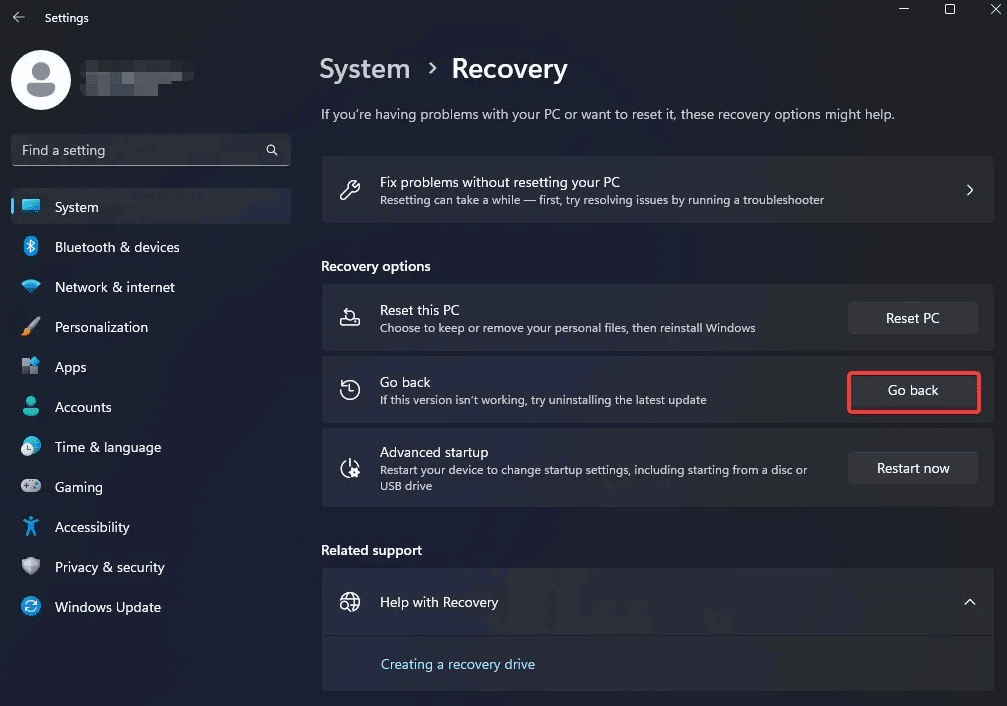The height and width of the screenshot is (706, 1007).
Task: Click the Accessibility figure icon
Action: pyautogui.click(x=31, y=526)
